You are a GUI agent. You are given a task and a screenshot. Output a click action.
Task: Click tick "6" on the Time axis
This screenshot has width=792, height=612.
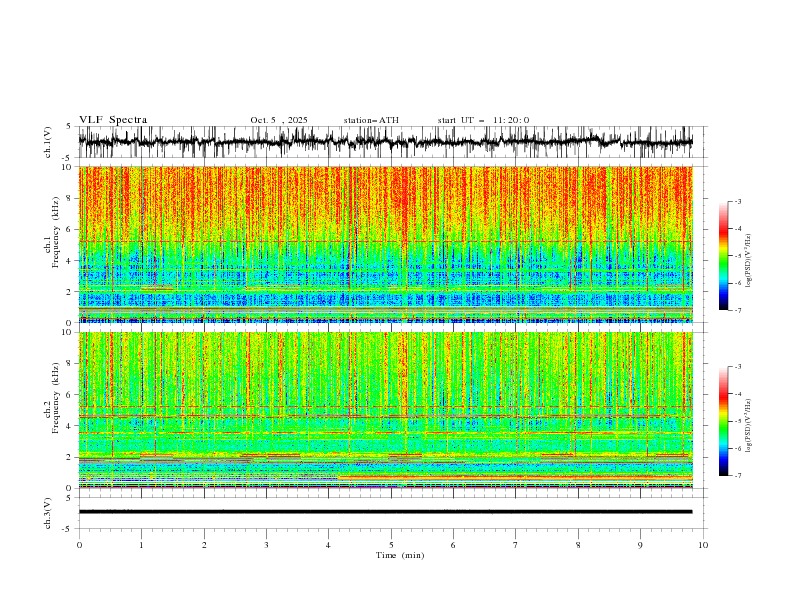[x=453, y=545]
